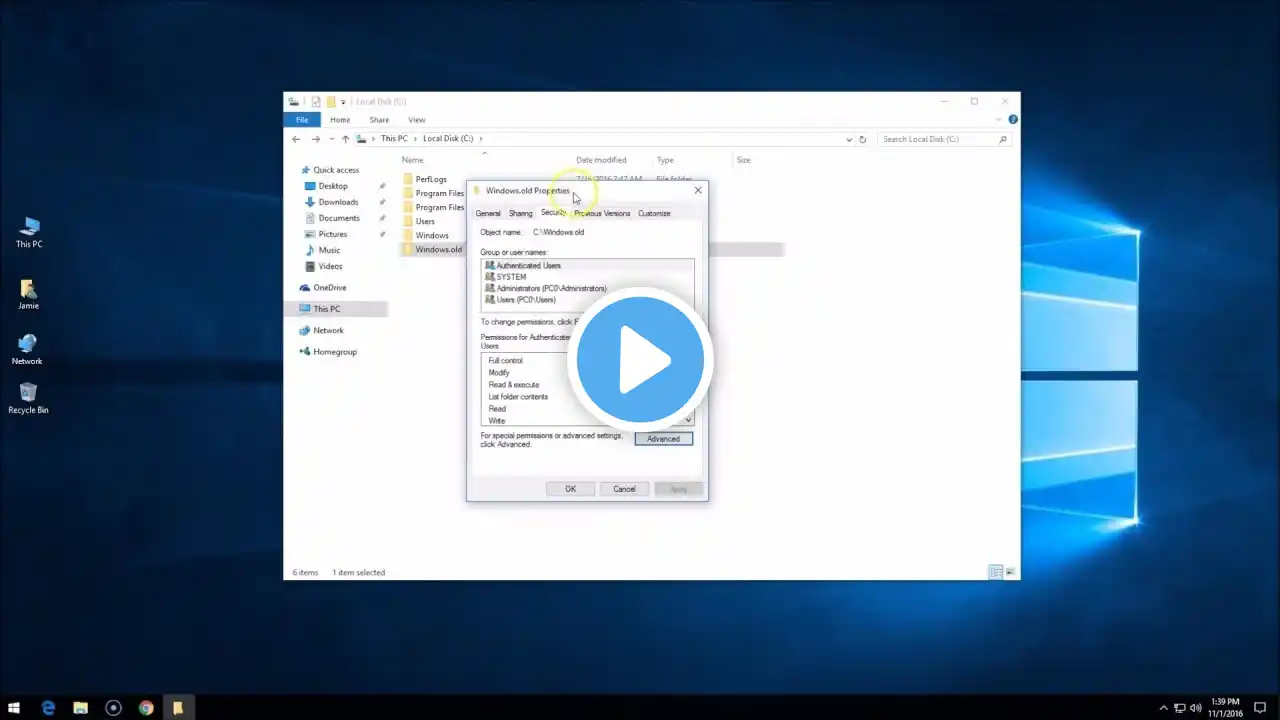This screenshot has height=720, width=1280.
Task: Open the Start menu
Action: [x=14, y=708]
